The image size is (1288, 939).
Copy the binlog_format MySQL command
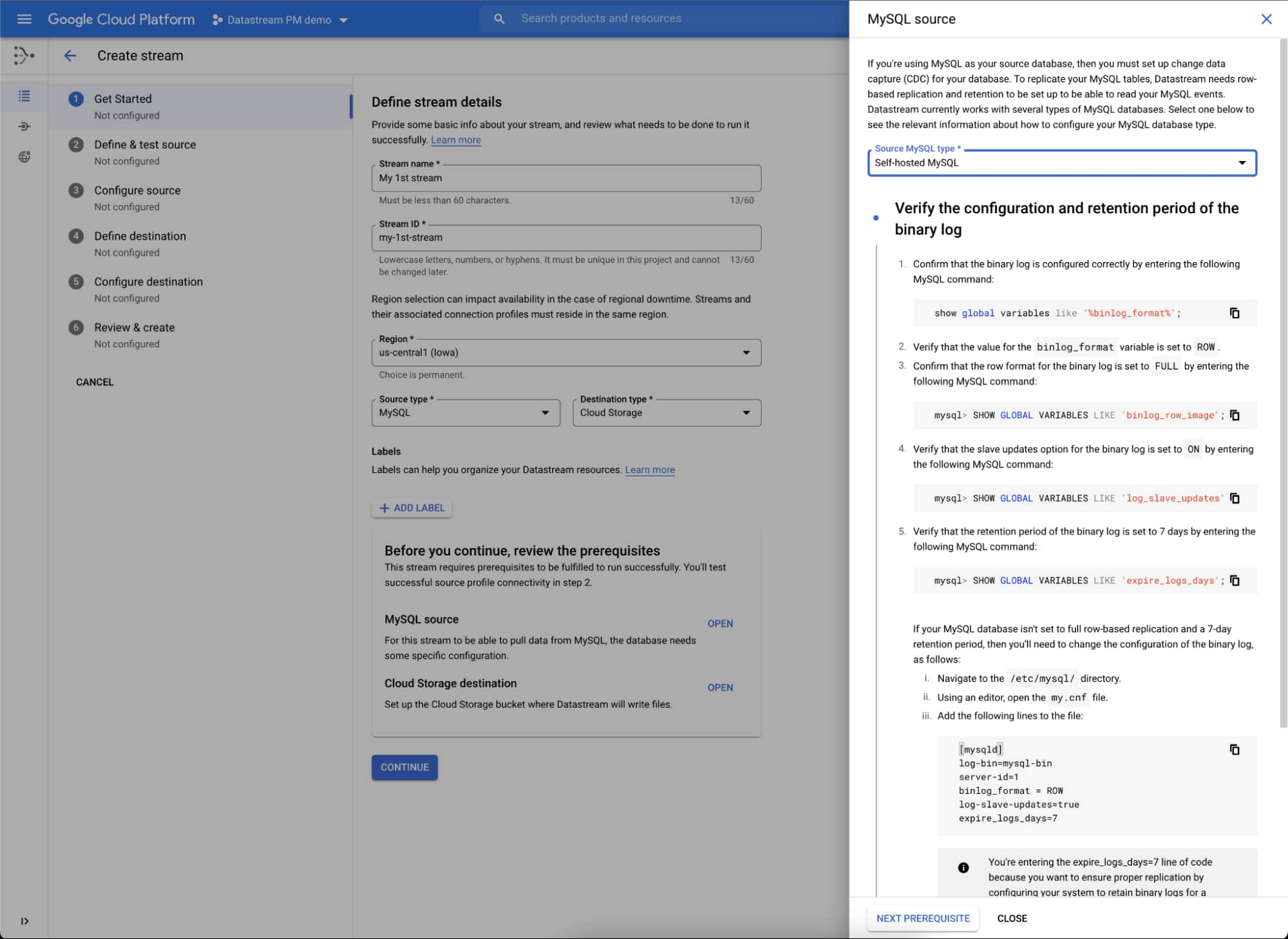[x=1234, y=313]
